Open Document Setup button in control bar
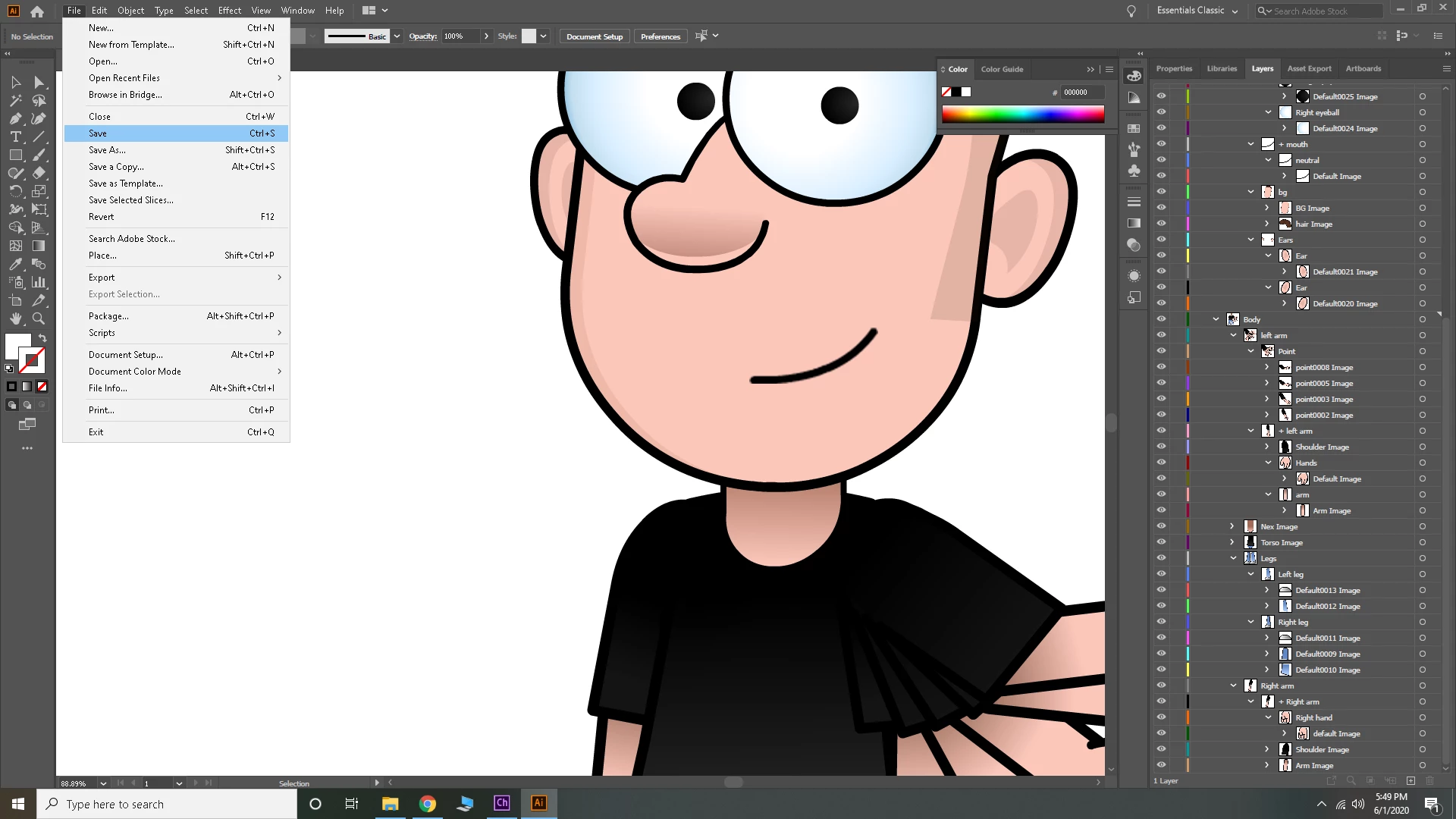 (x=595, y=36)
